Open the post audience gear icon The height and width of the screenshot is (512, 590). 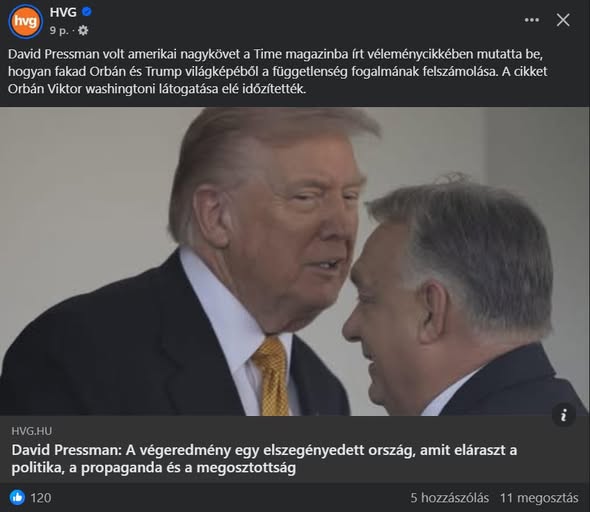[83, 30]
